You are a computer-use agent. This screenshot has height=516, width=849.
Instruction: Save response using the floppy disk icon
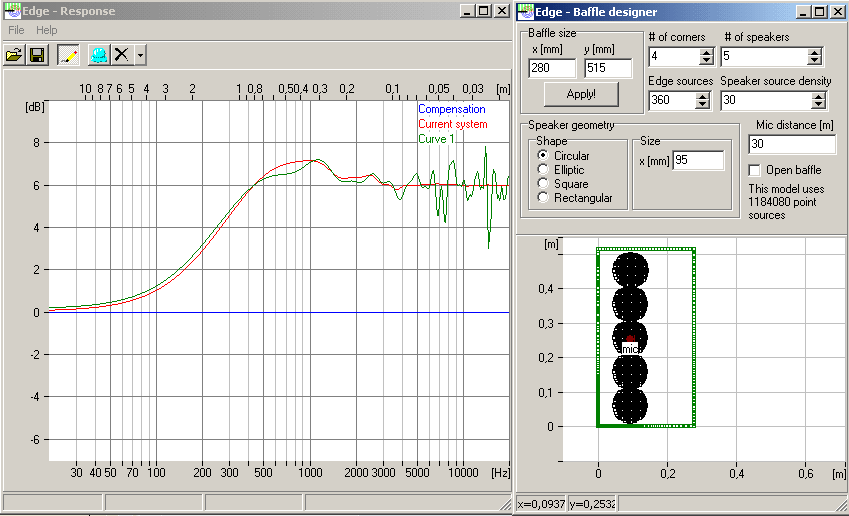(37, 55)
